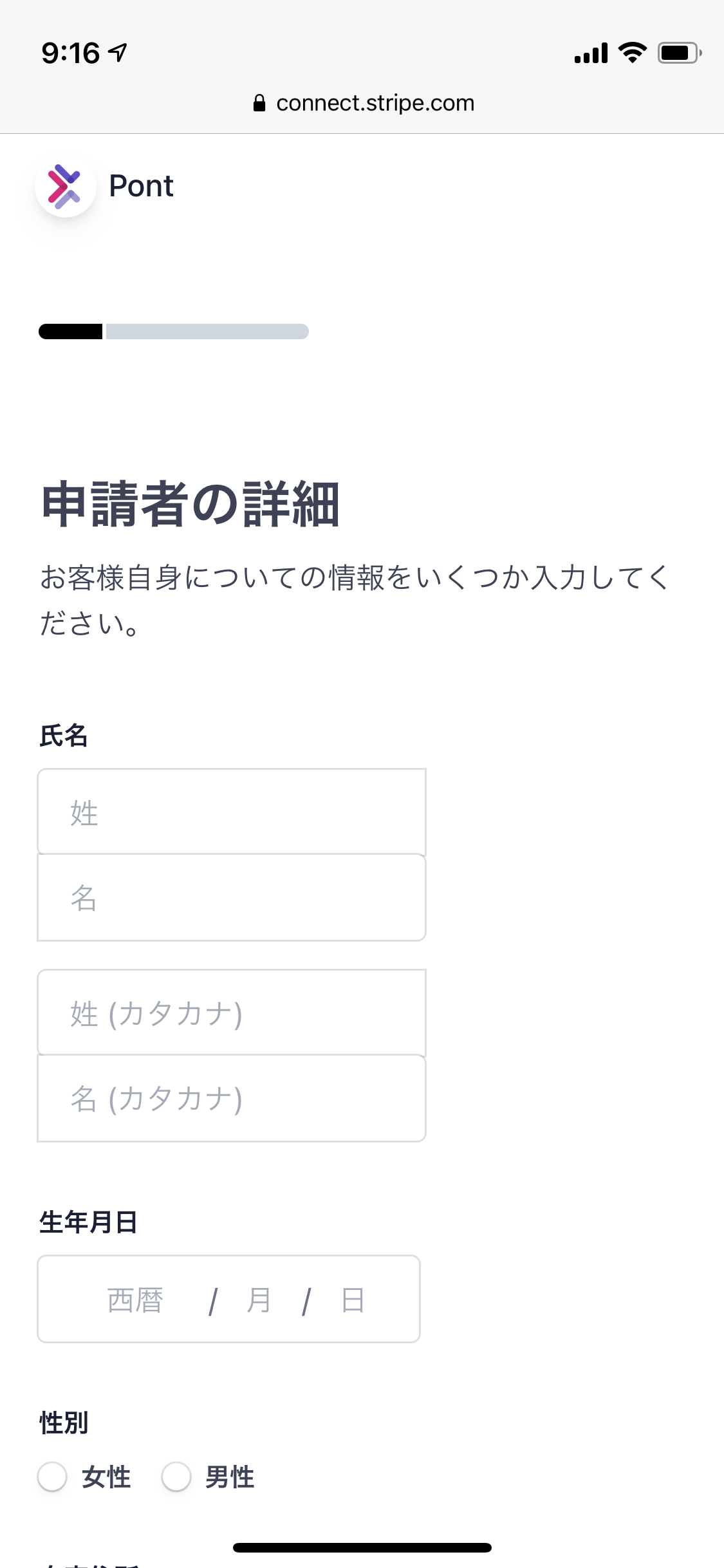Tap the 西暦 year field
Screen dimensions: 724x1568
[x=135, y=1300]
